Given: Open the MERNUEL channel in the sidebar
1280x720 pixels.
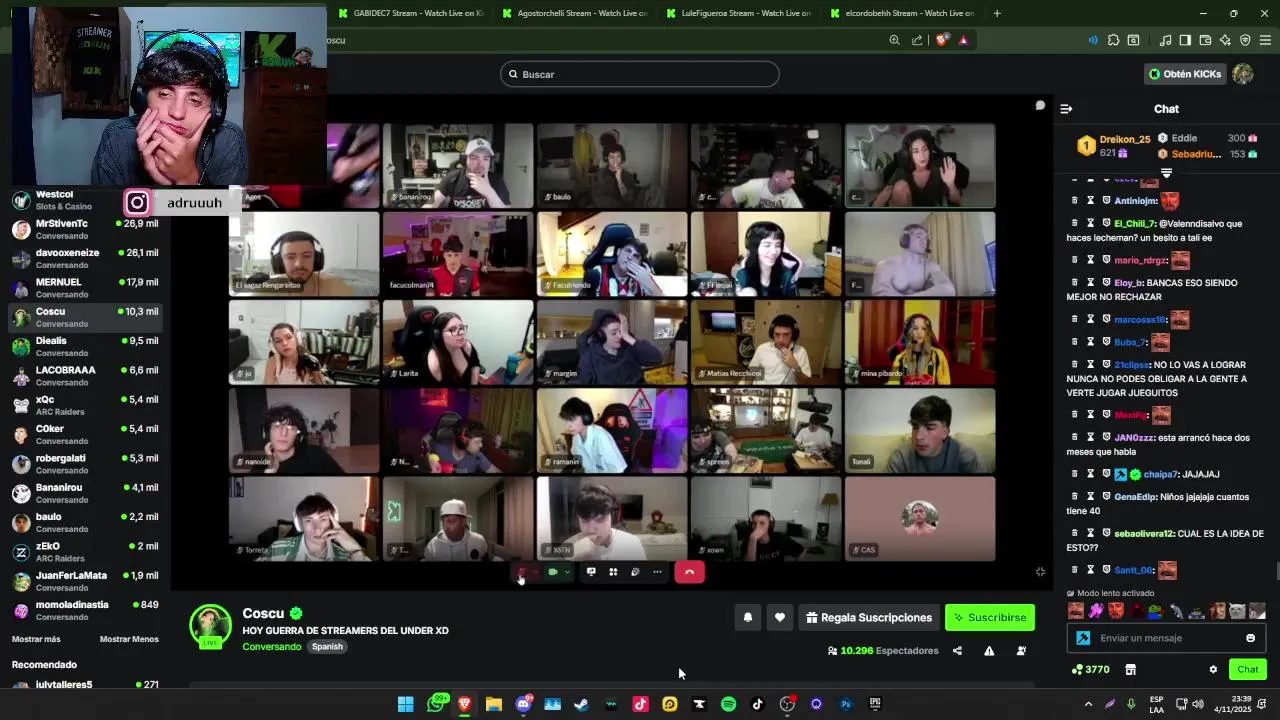Looking at the screenshot, I should point(85,288).
